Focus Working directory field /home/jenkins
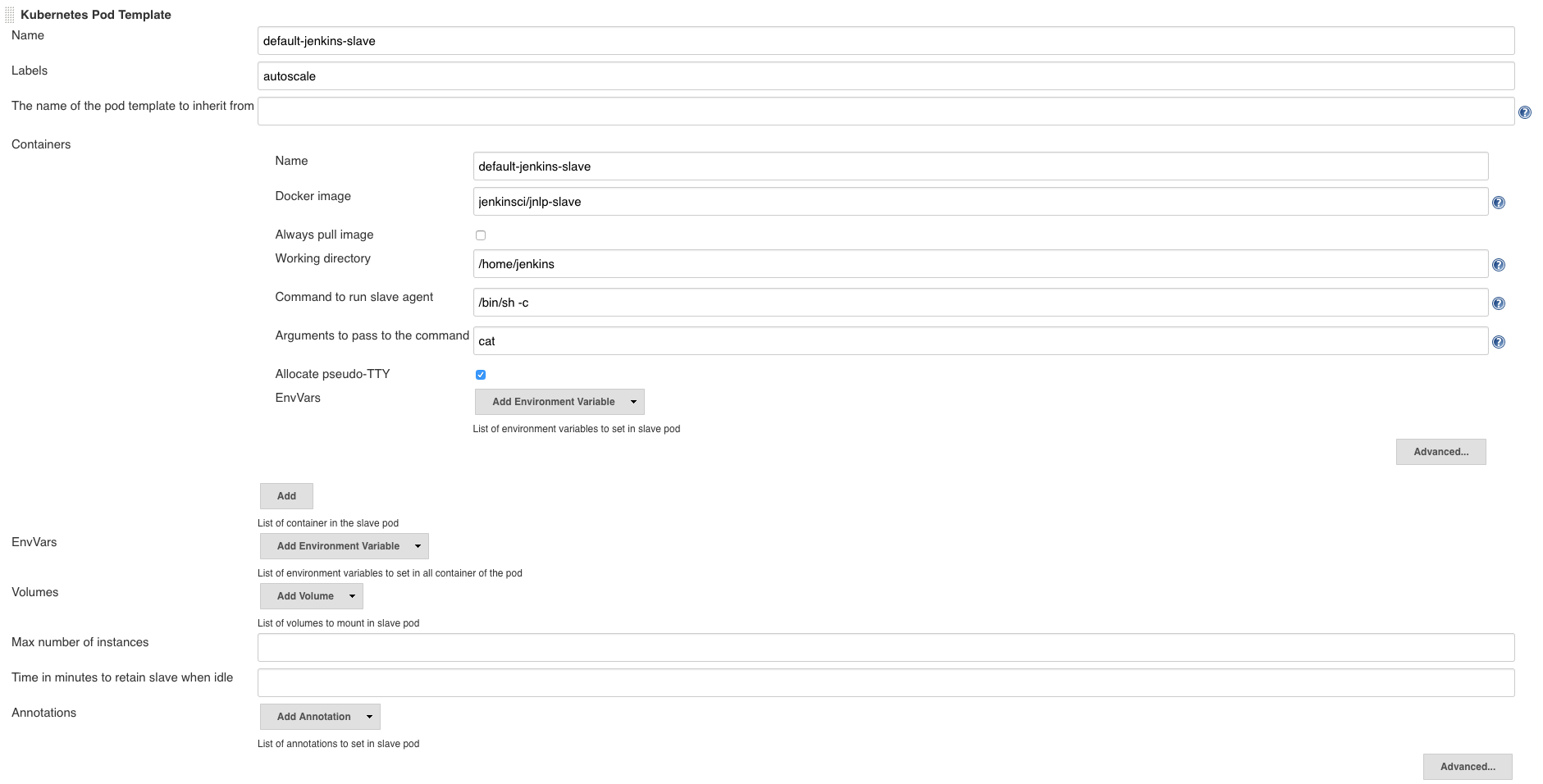This screenshot has width=1543, height=784. pos(980,264)
